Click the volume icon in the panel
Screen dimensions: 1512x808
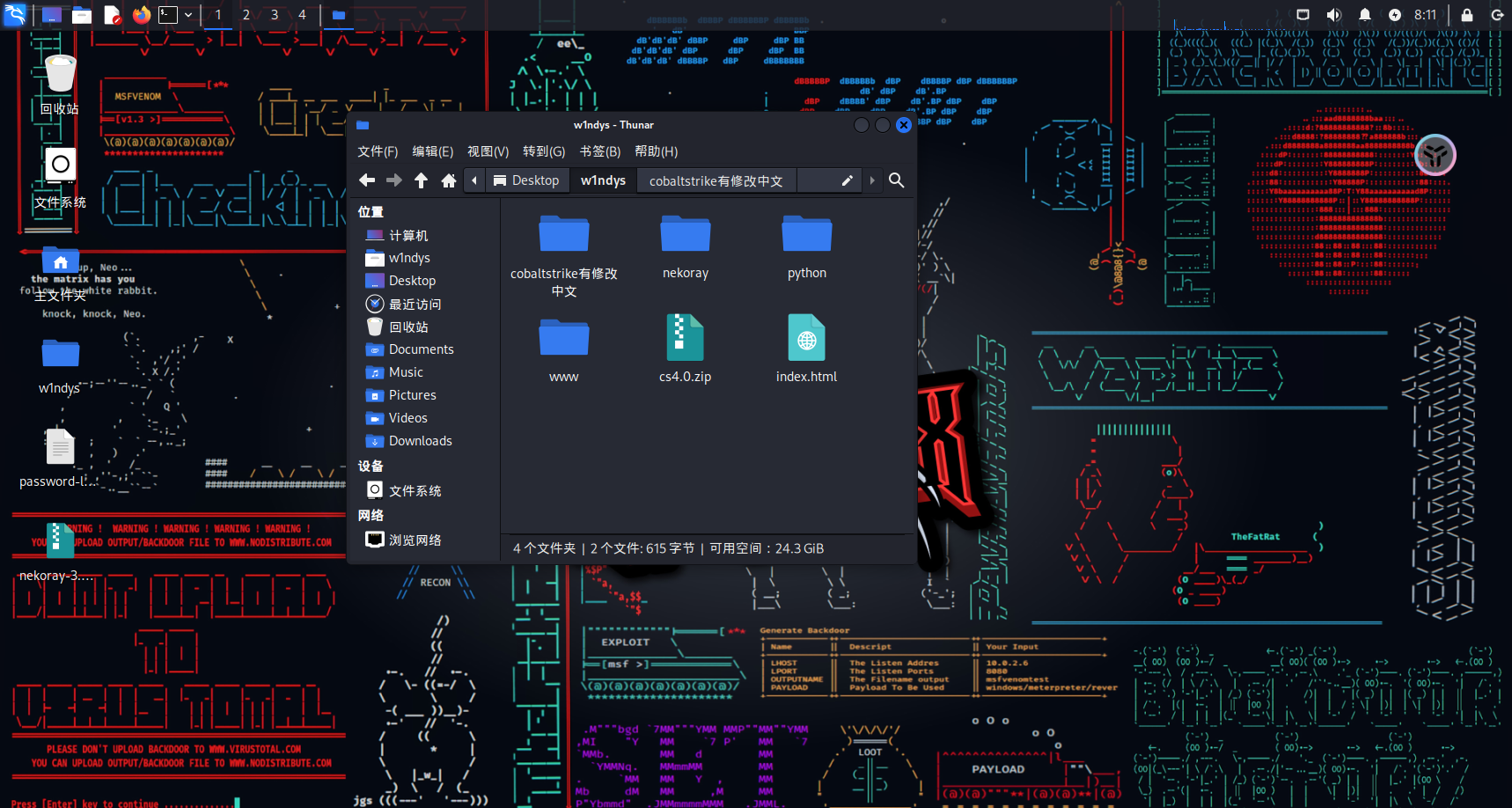[x=1334, y=15]
